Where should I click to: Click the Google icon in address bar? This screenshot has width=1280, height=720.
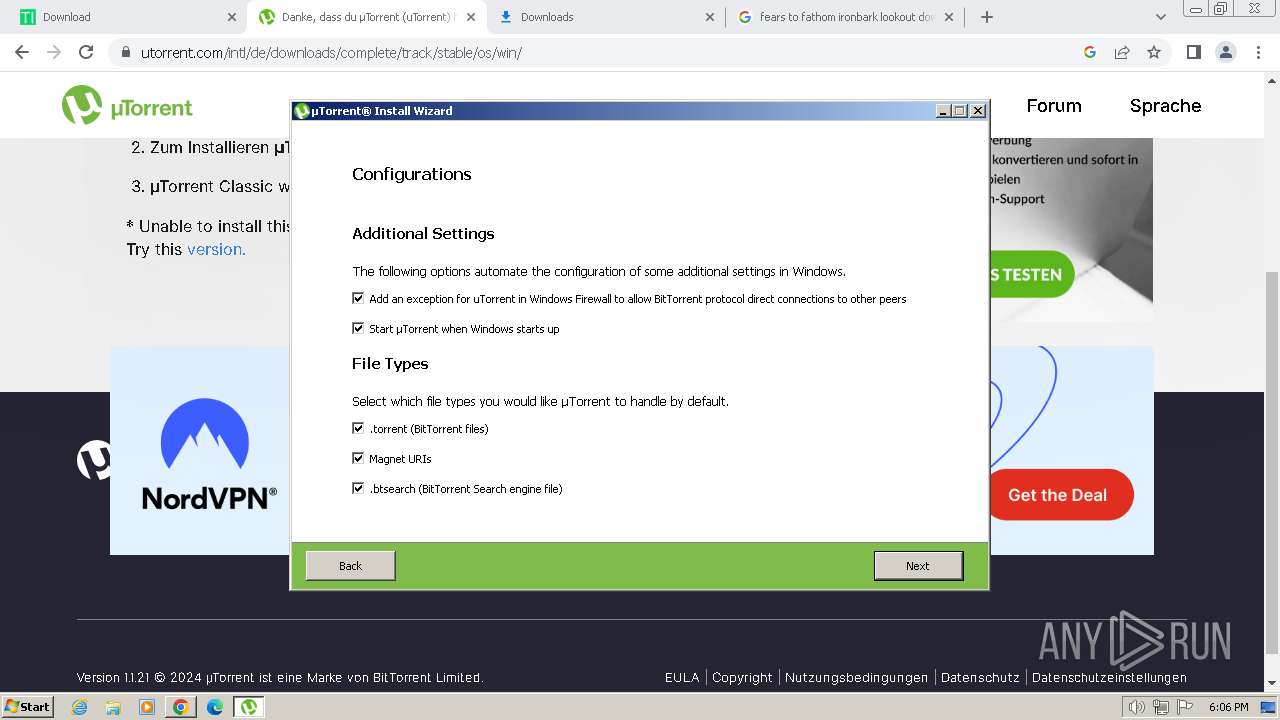[1090, 52]
